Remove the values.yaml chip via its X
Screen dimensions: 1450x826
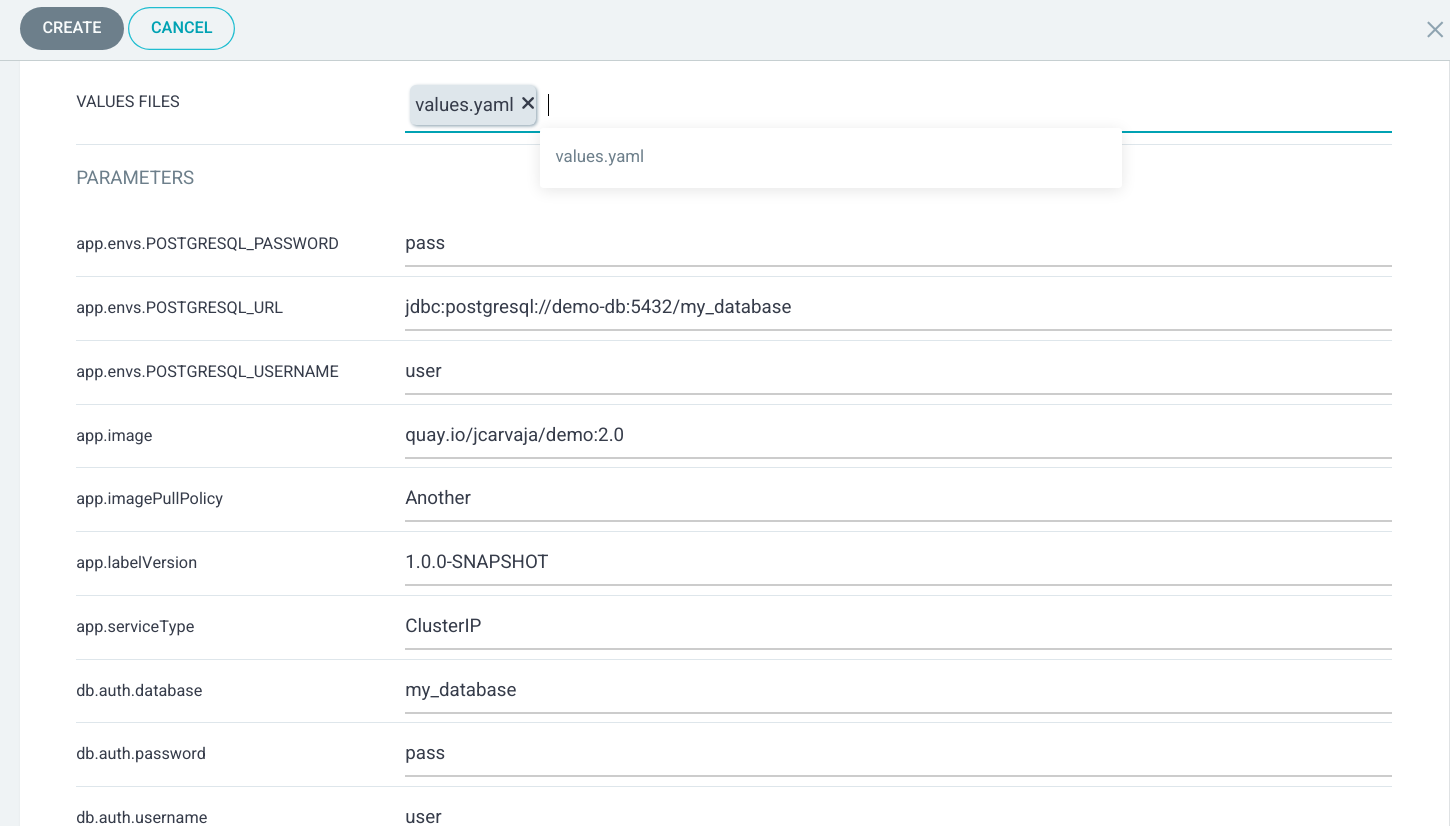528,103
